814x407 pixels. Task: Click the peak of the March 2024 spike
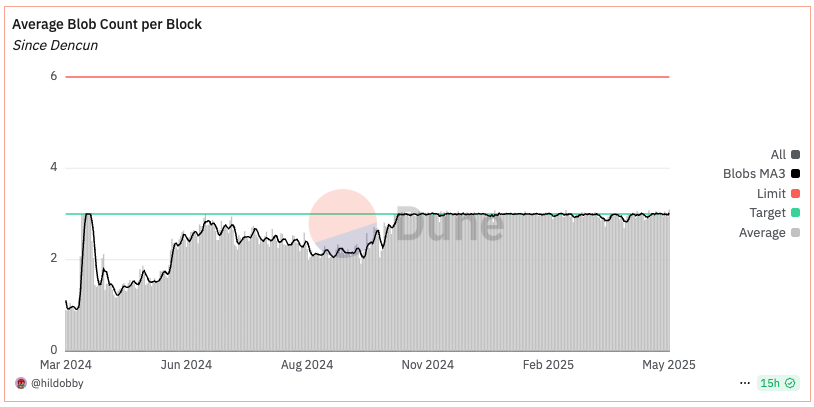(x=88, y=214)
